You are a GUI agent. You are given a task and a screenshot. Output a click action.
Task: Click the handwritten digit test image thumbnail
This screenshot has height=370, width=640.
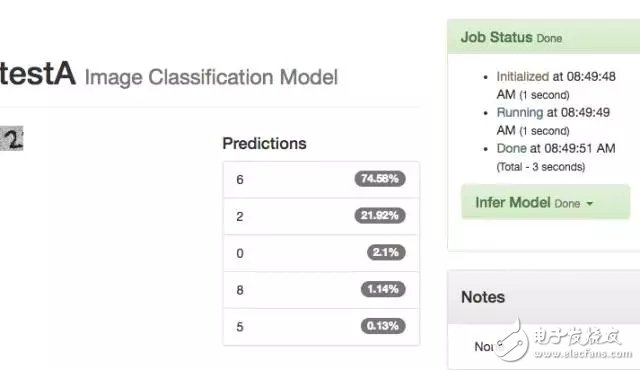11,138
